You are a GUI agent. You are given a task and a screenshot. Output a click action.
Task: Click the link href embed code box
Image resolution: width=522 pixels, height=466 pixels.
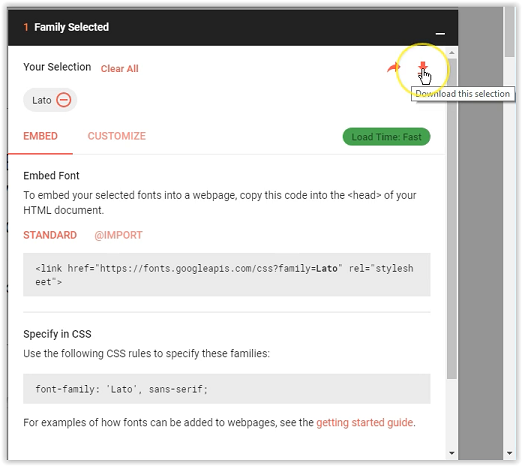pyautogui.click(x=227, y=275)
